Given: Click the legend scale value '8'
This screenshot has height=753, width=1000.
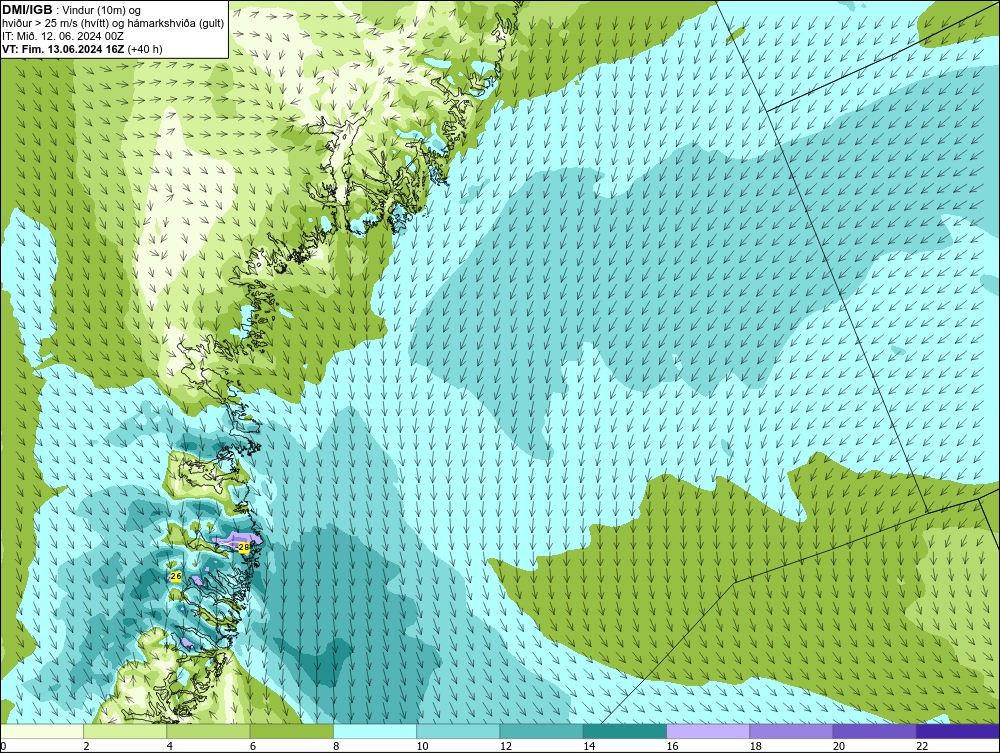Looking at the screenshot, I should tap(336, 746).
